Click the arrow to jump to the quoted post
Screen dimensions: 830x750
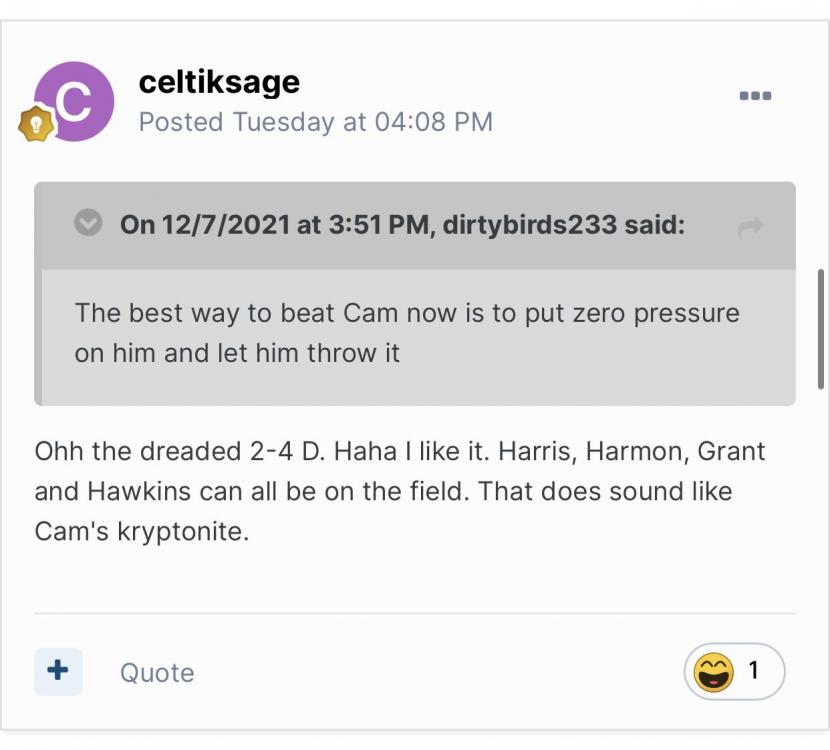(x=749, y=227)
